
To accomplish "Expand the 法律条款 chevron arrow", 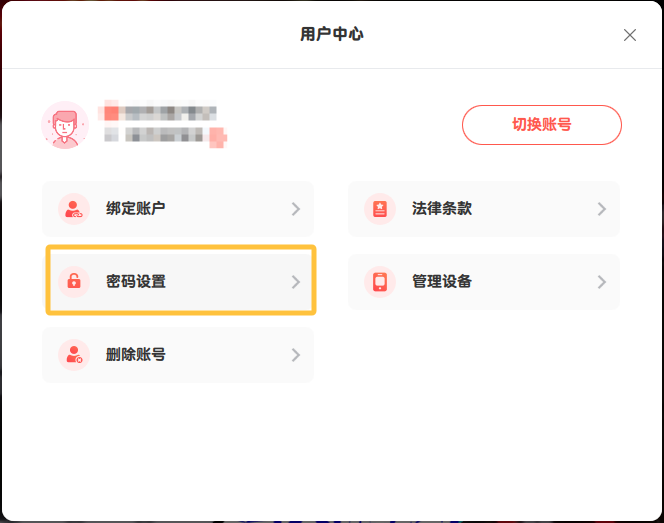I will click(x=602, y=209).
